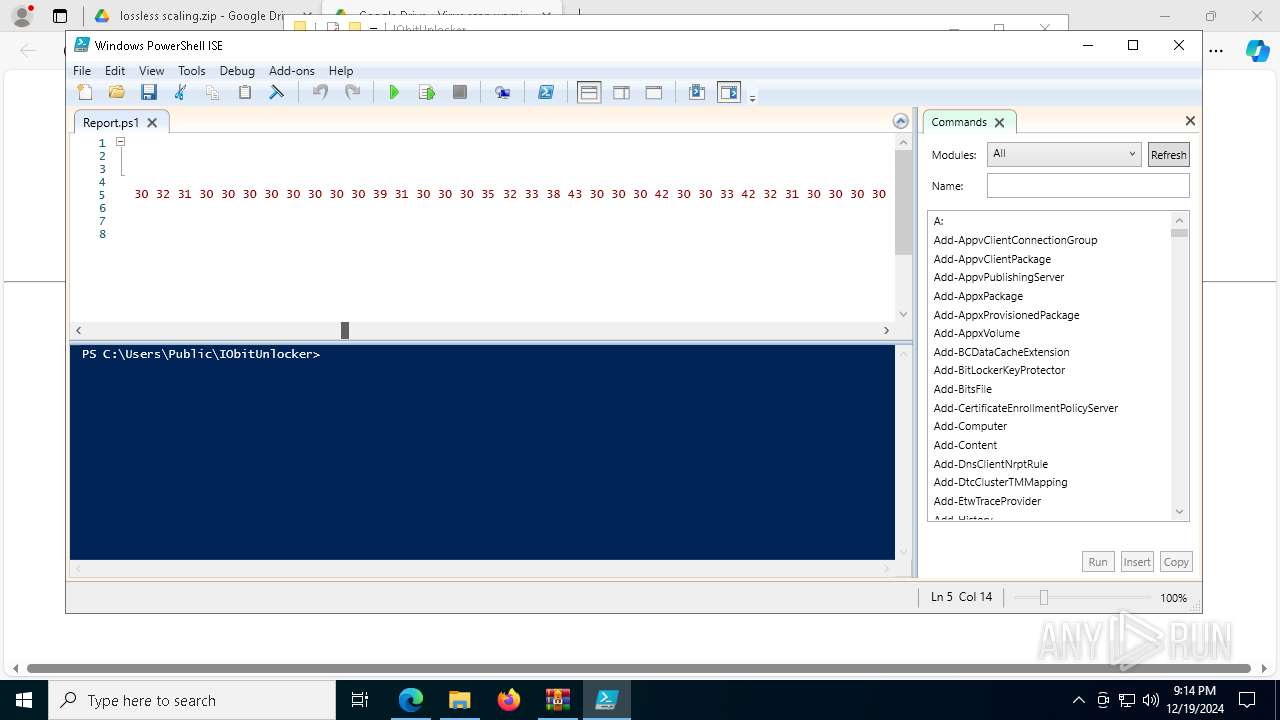Screen dimensions: 1280x720
Task: Show Command Window icon
Action: pos(697,93)
